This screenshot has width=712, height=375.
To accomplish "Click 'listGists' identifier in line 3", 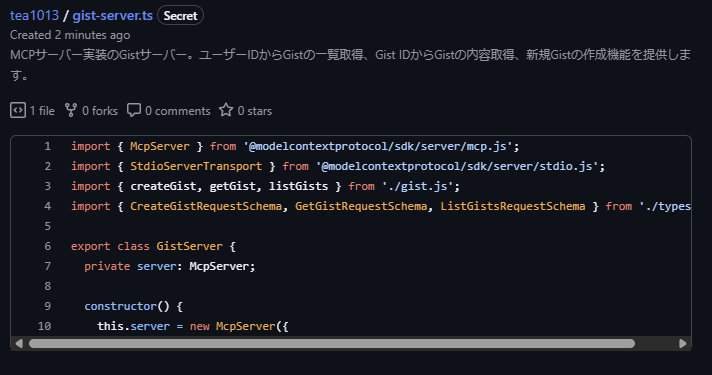I will point(298,186).
